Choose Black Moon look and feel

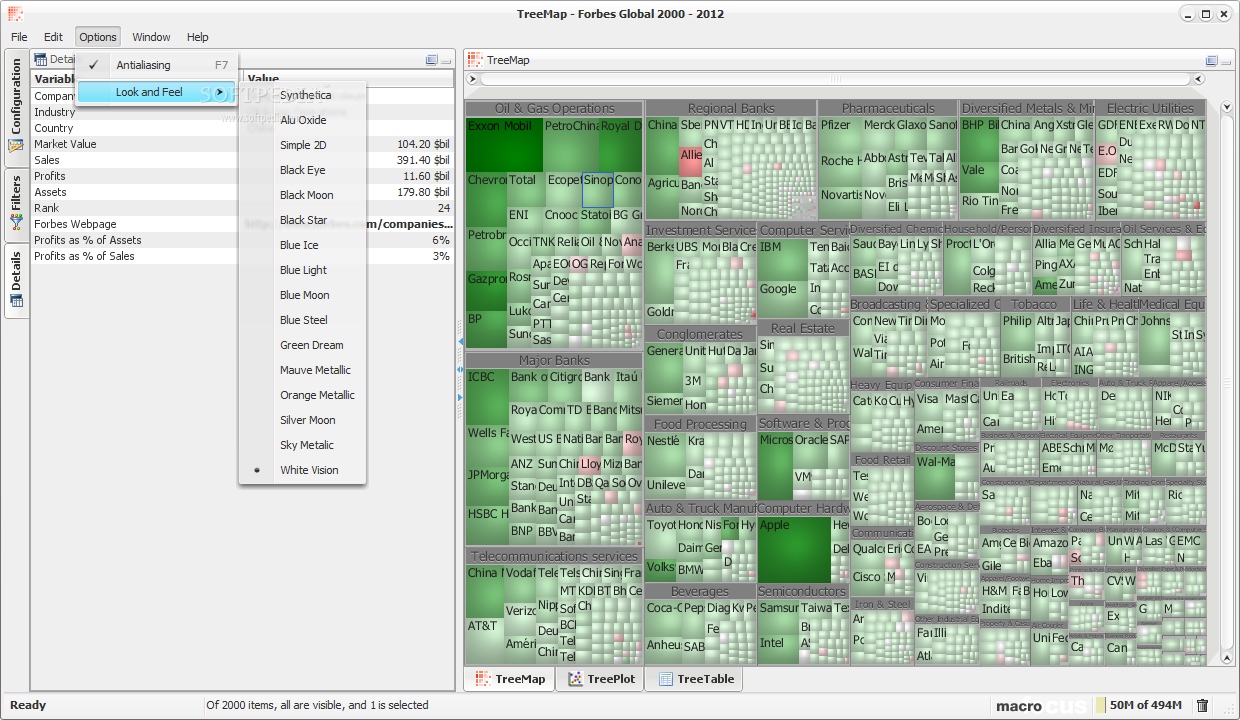[x=302, y=195]
